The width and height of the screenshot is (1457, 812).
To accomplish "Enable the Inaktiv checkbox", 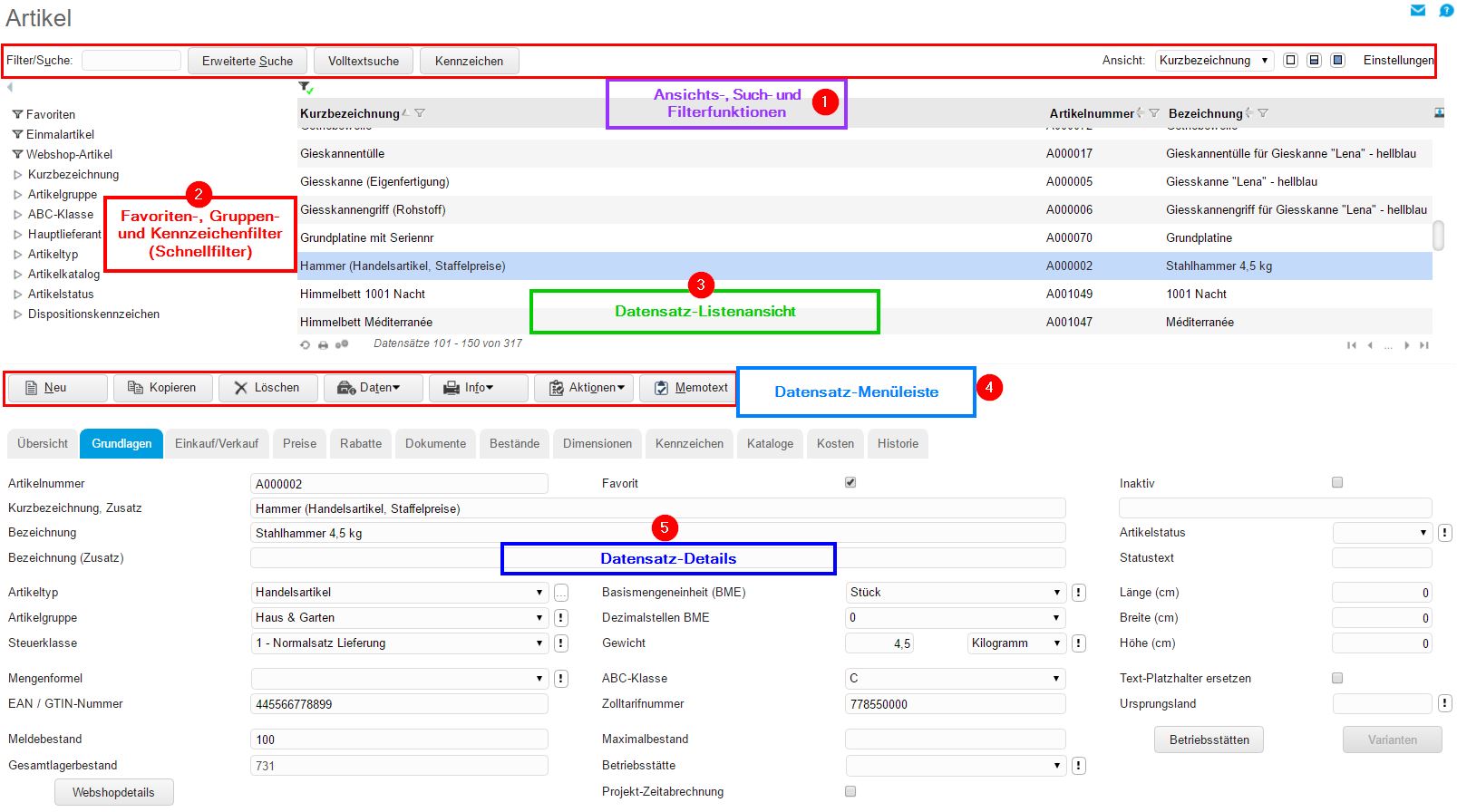I will pyautogui.click(x=1336, y=483).
